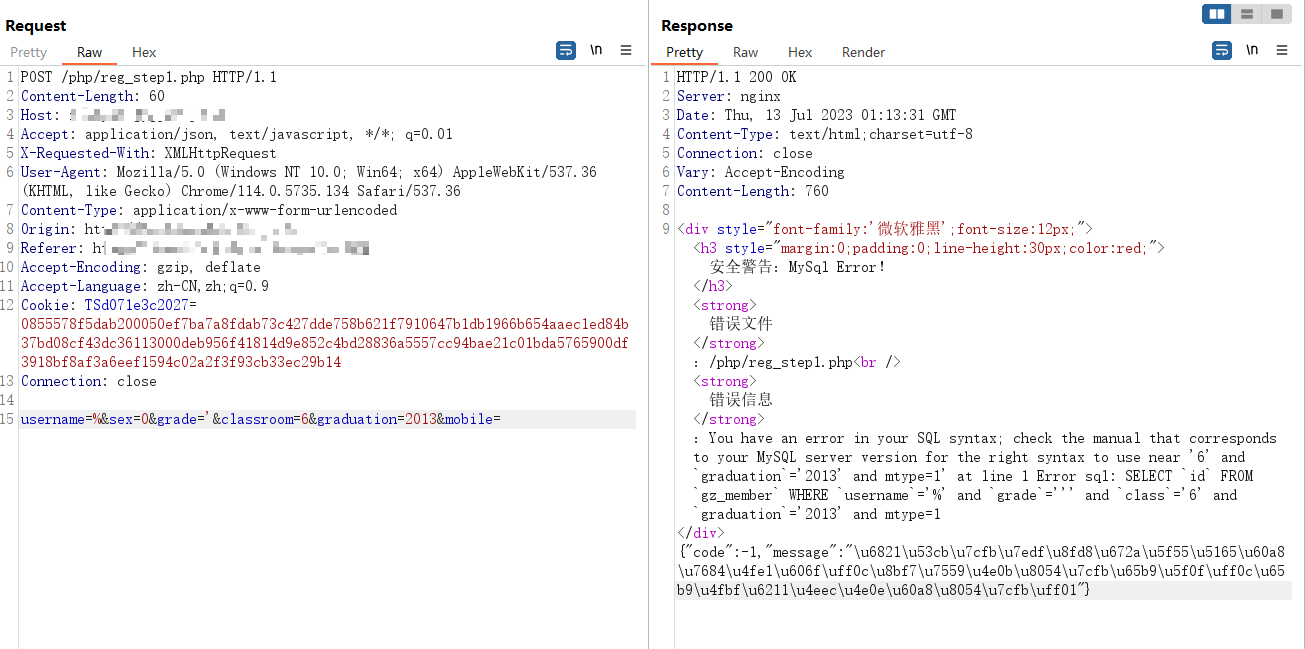Click the request Content-Type x-www-form-urlencoded header
1305x649 pixels.
(x=209, y=210)
